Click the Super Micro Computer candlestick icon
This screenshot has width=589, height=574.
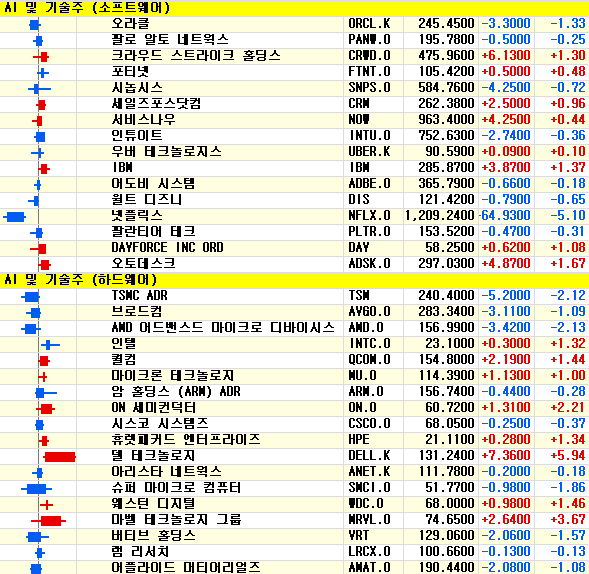pyautogui.click(x=36, y=489)
